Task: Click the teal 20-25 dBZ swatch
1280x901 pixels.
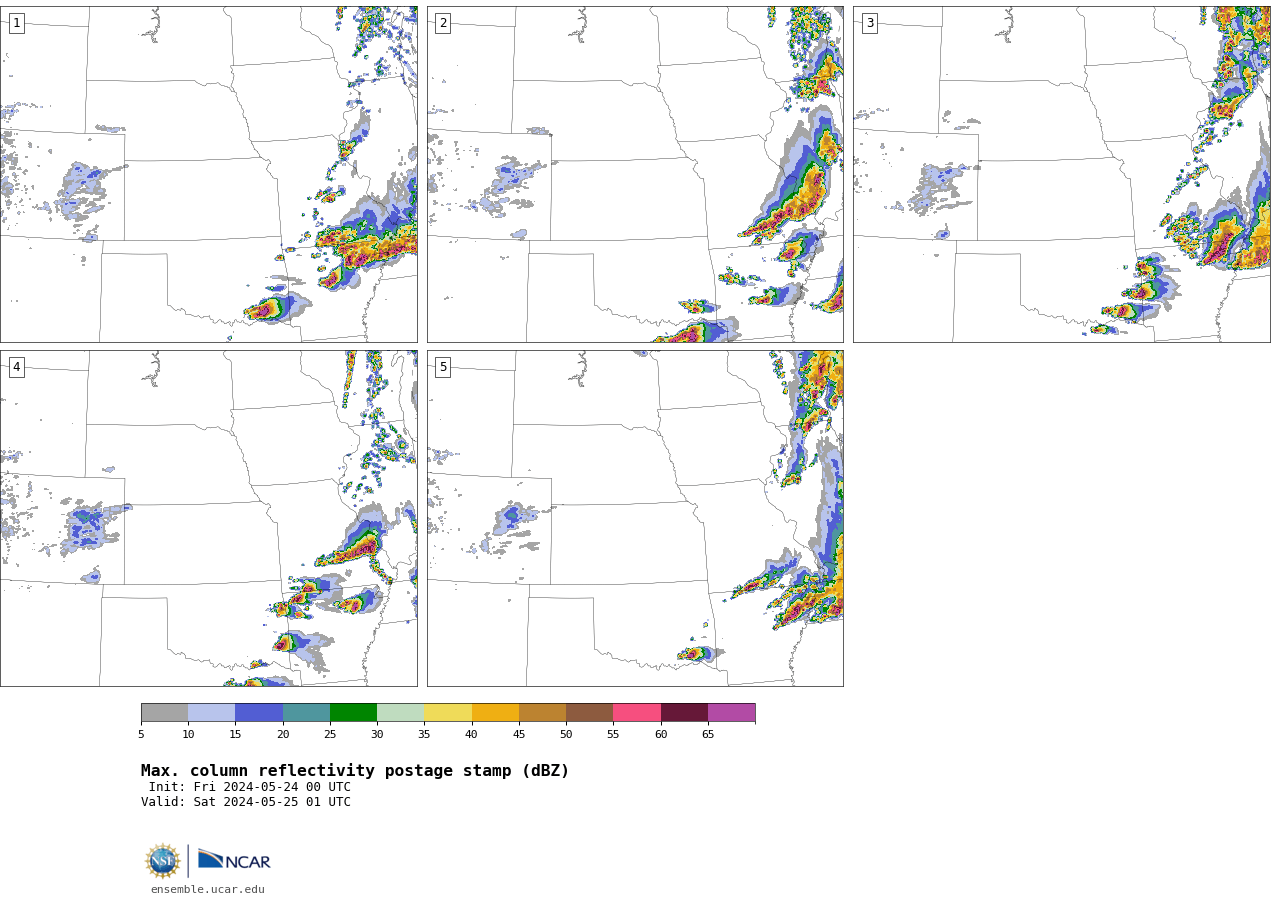Action: (306, 713)
